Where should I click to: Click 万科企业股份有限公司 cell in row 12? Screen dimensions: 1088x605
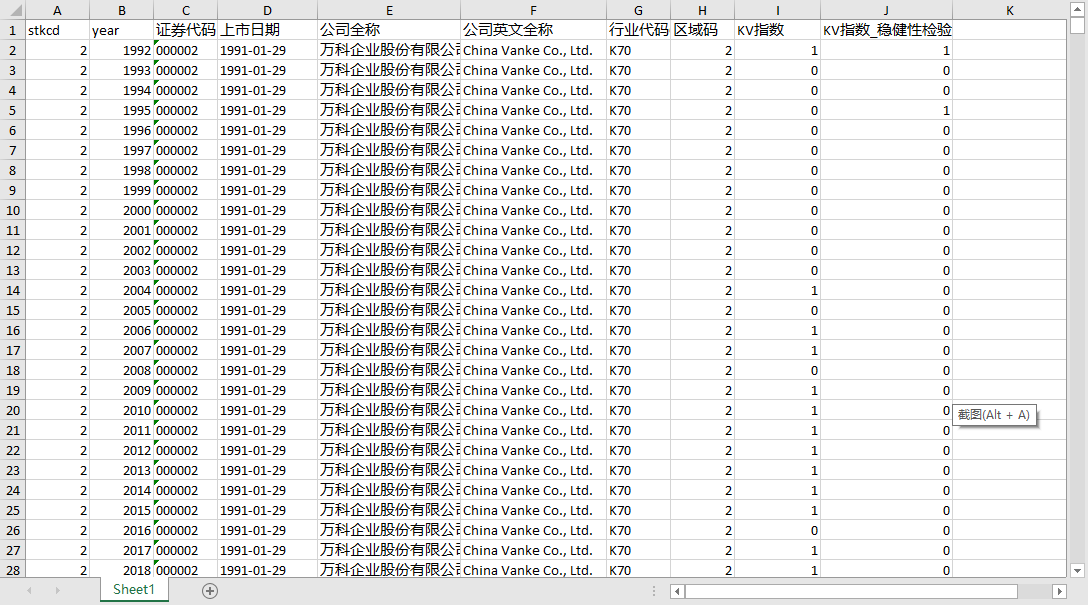click(x=389, y=250)
